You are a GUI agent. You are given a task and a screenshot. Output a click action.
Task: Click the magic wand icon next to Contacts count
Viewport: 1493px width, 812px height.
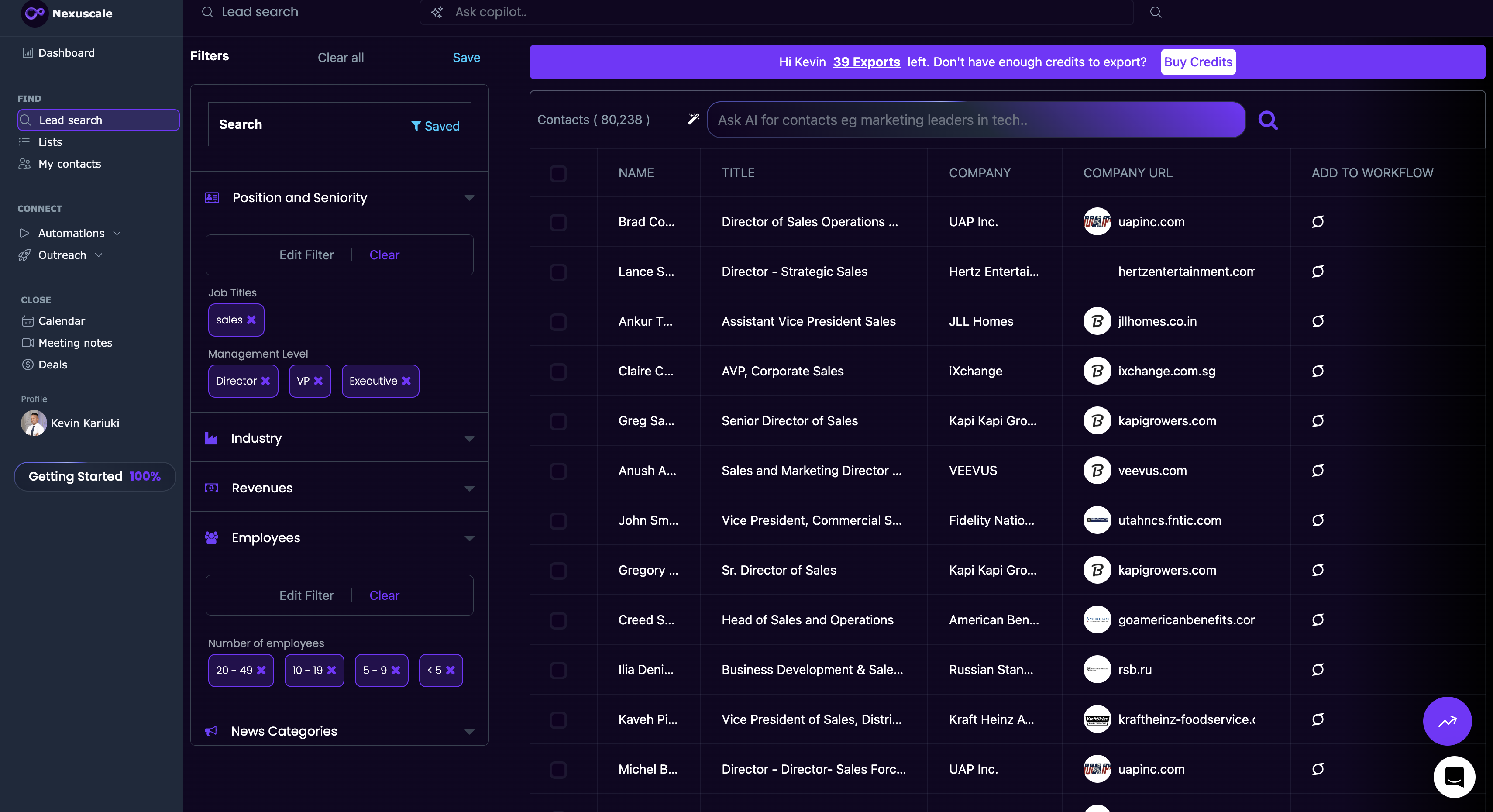(693, 119)
